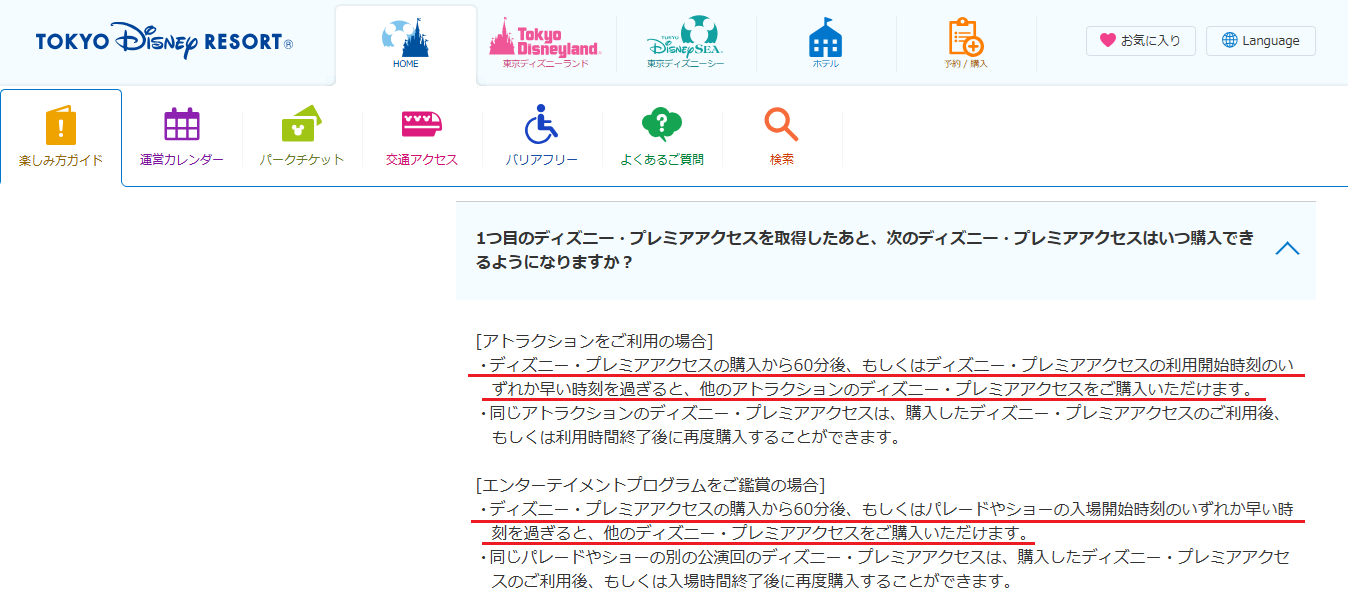
Task: Click the orange search magnifier icon
Action: click(x=781, y=125)
